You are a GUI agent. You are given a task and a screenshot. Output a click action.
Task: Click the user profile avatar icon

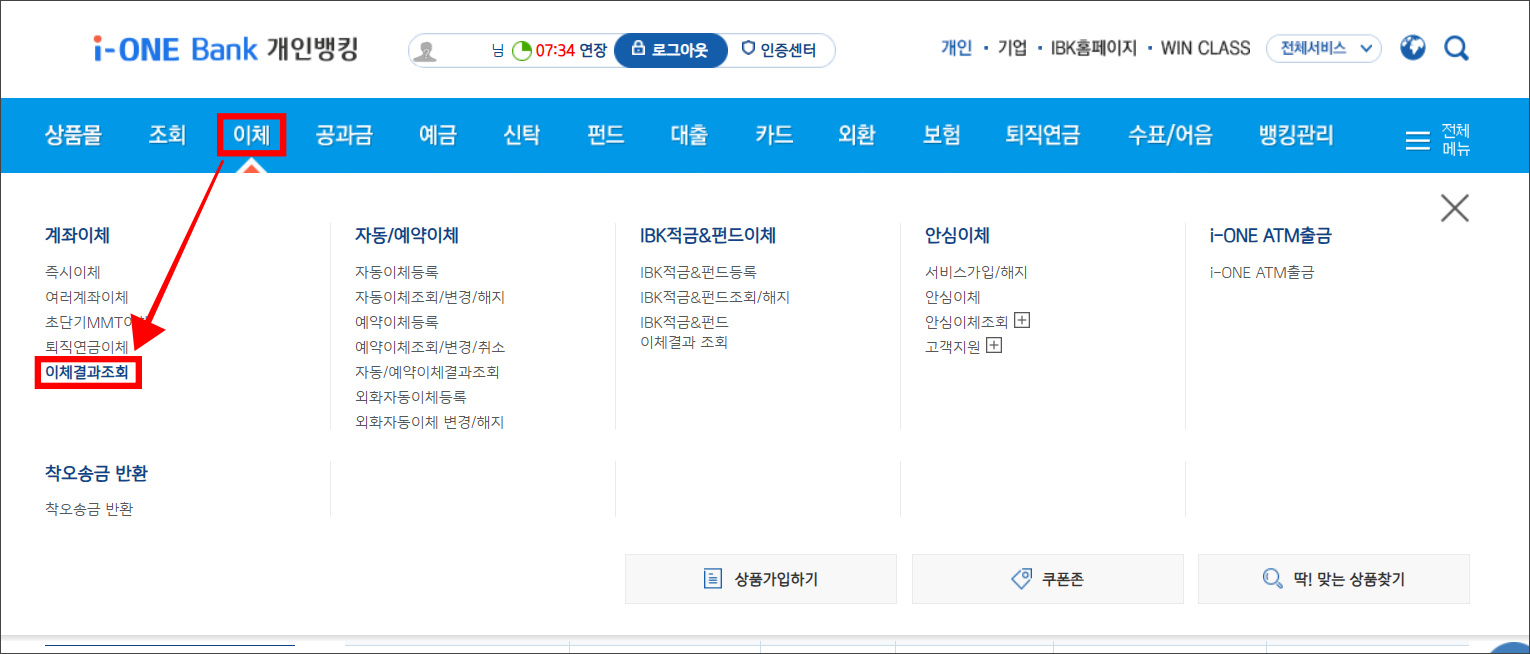(426, 51)
